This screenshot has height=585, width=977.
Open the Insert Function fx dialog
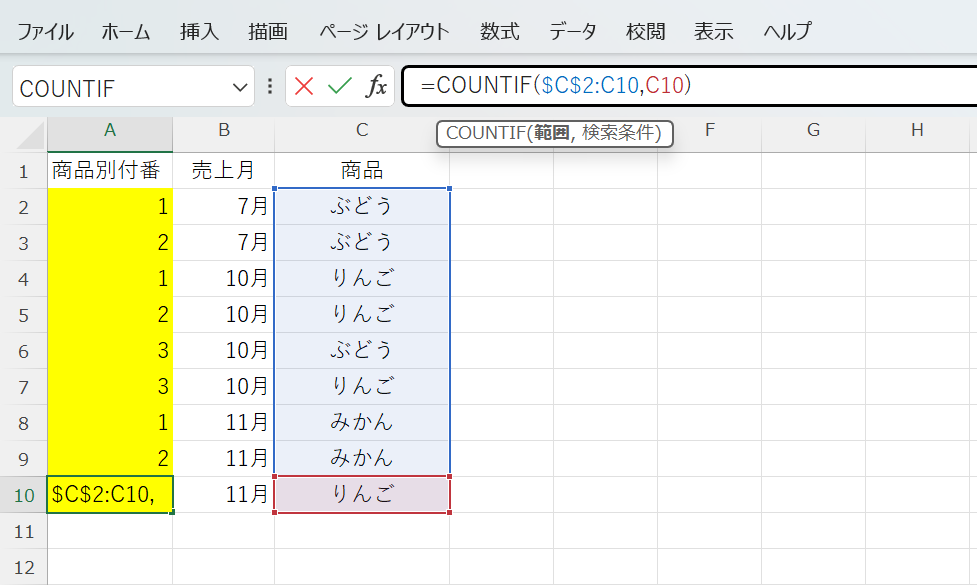click(x=376, y=87)
